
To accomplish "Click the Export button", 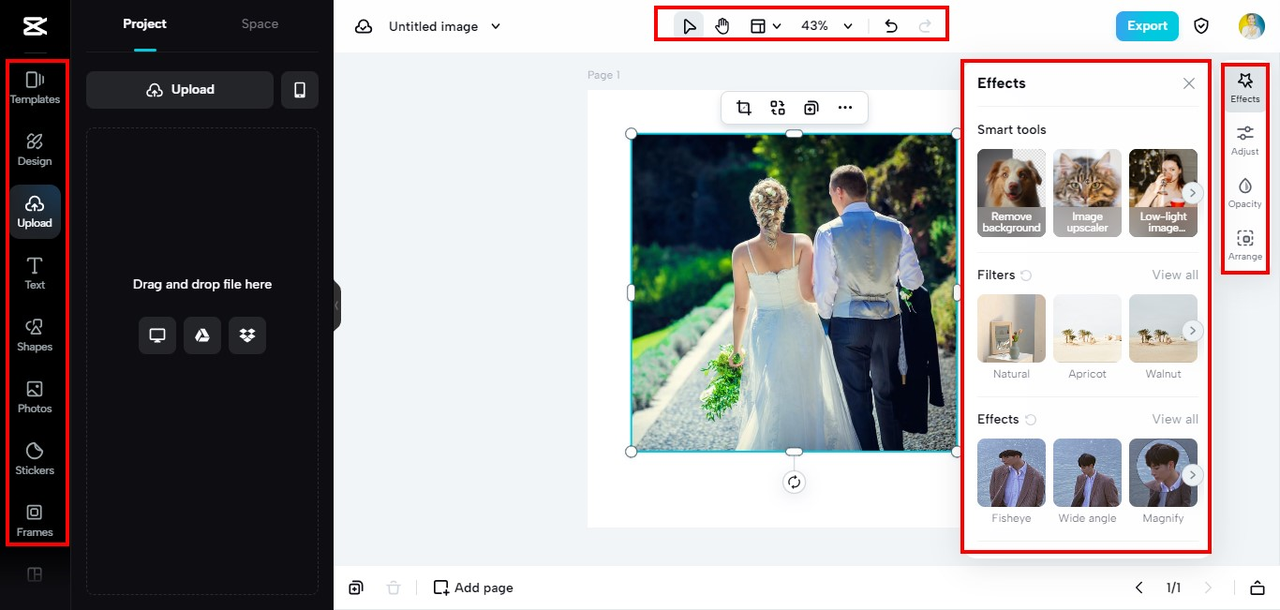I will pyautogui.click(x=1147, y=26).
